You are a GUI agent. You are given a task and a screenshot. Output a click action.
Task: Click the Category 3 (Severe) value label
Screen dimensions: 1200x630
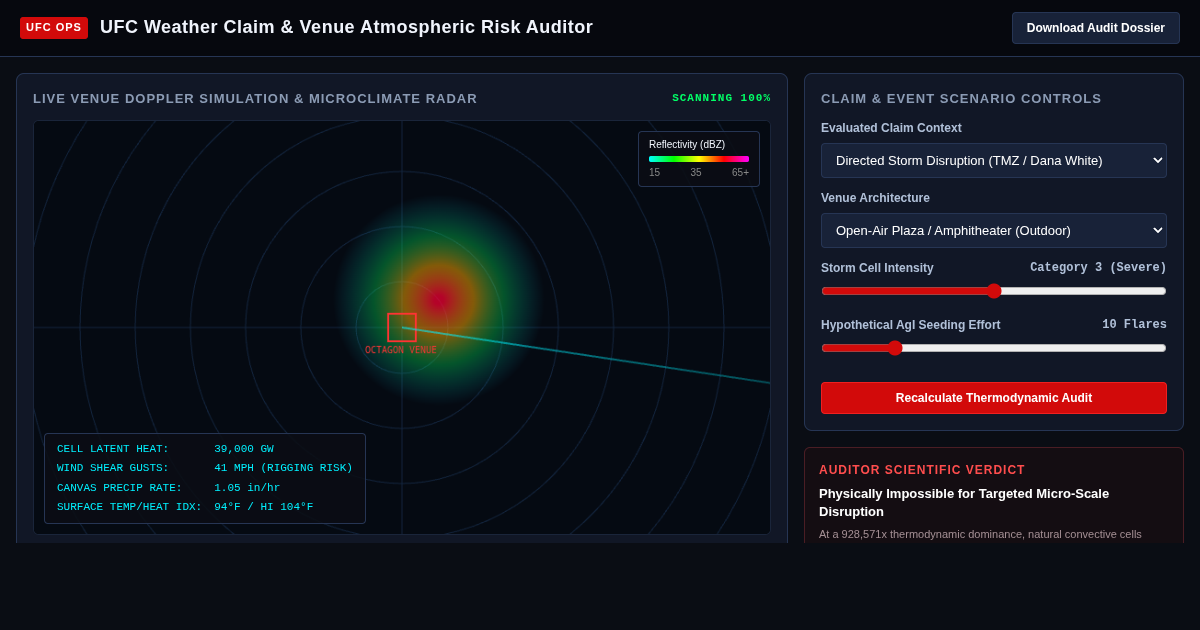coord(1098,268)
